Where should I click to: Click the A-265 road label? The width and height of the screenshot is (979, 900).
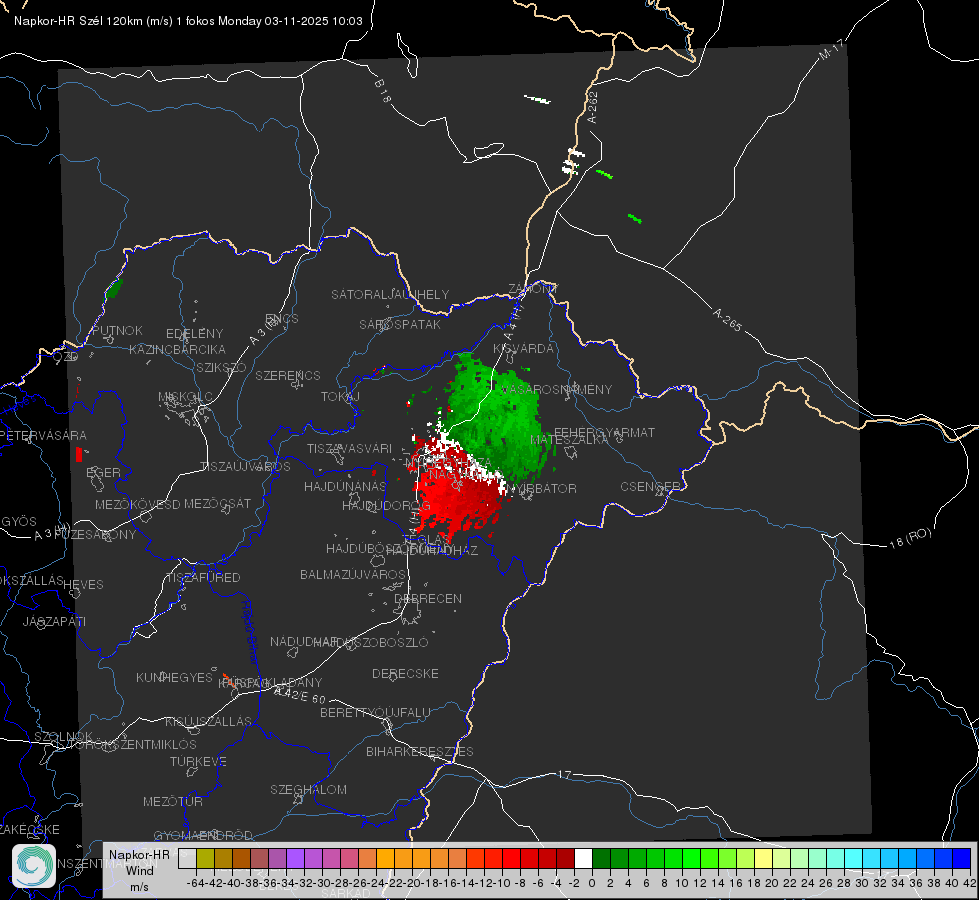(727, 320)
